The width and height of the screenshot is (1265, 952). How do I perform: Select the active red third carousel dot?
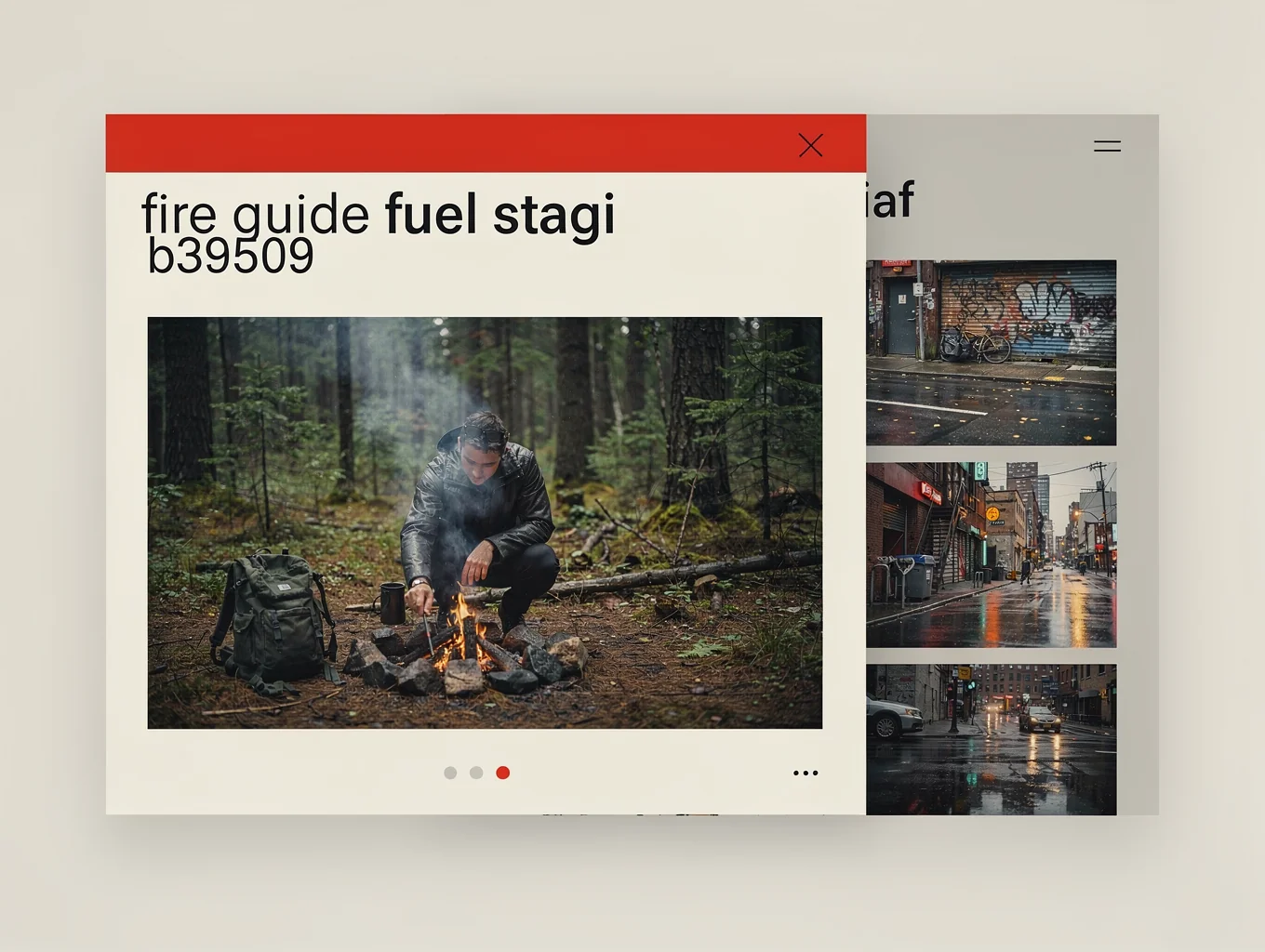coord(503,773)
